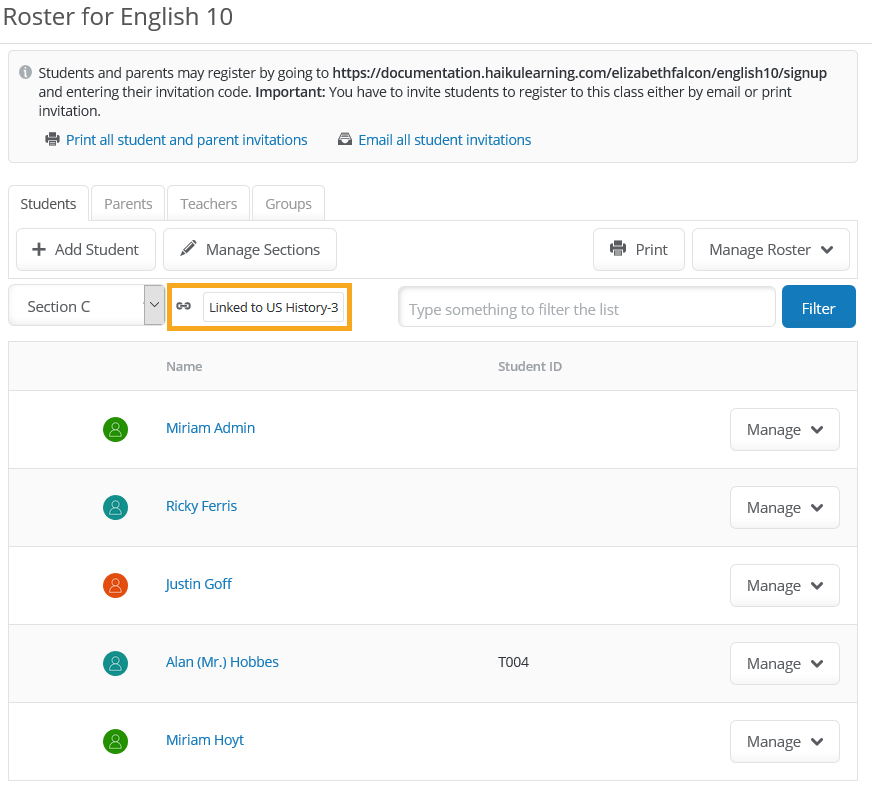Expand Manage menu for Justin Goff
Image resolution: width=872 pixels, height=791 pixels.
click(784, 585)
